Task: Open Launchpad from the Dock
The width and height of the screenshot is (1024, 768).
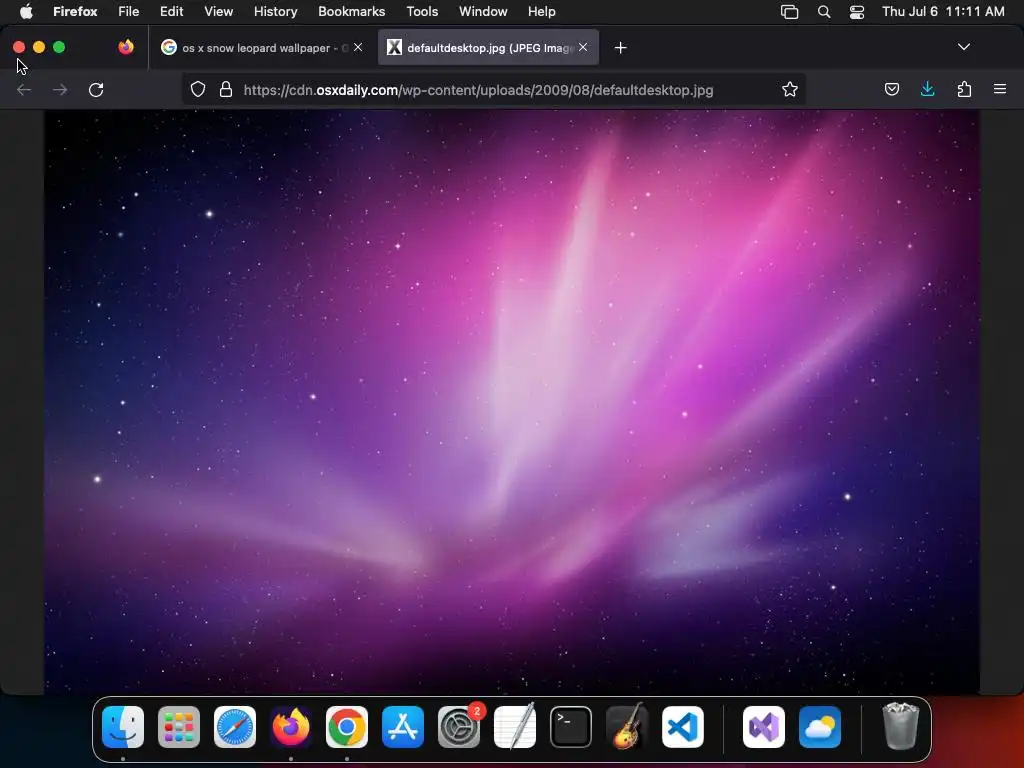Action: pyautogui.click(x=179, y=727)
